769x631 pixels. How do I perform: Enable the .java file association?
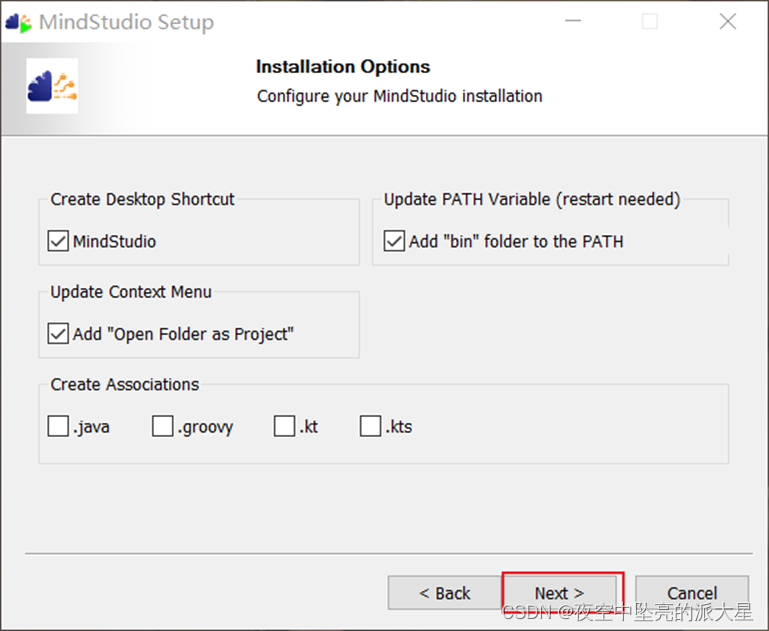pyautogui.click(x=58, y=426)
